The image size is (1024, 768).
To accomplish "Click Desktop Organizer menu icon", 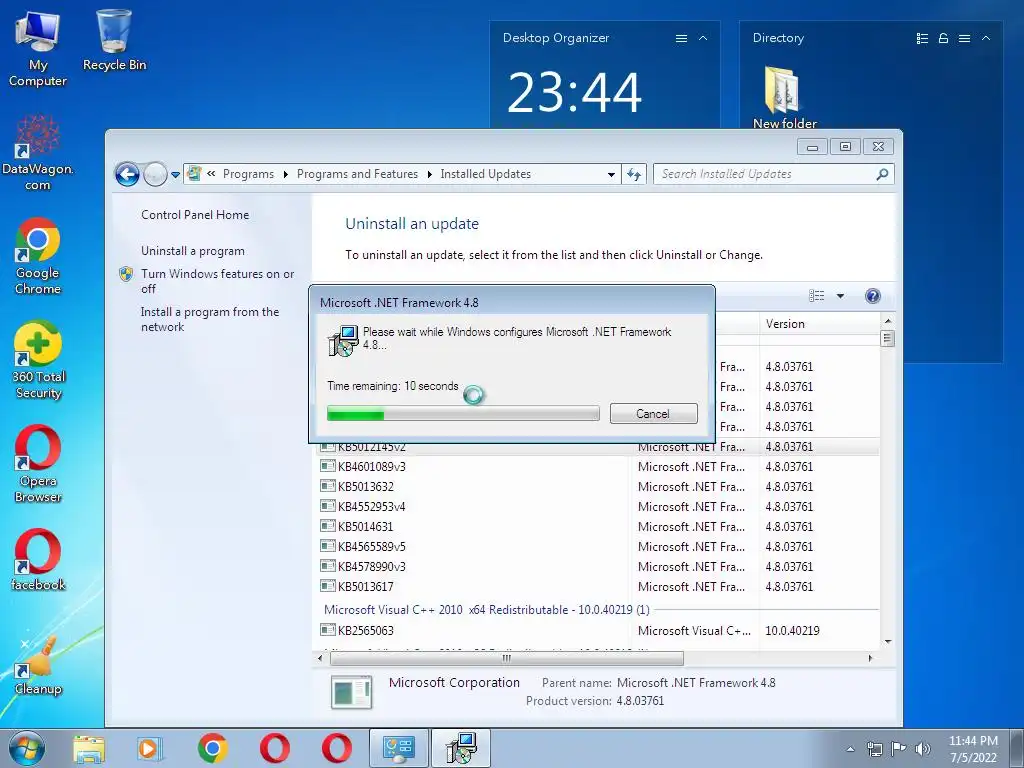I will [x=681, y=39].
